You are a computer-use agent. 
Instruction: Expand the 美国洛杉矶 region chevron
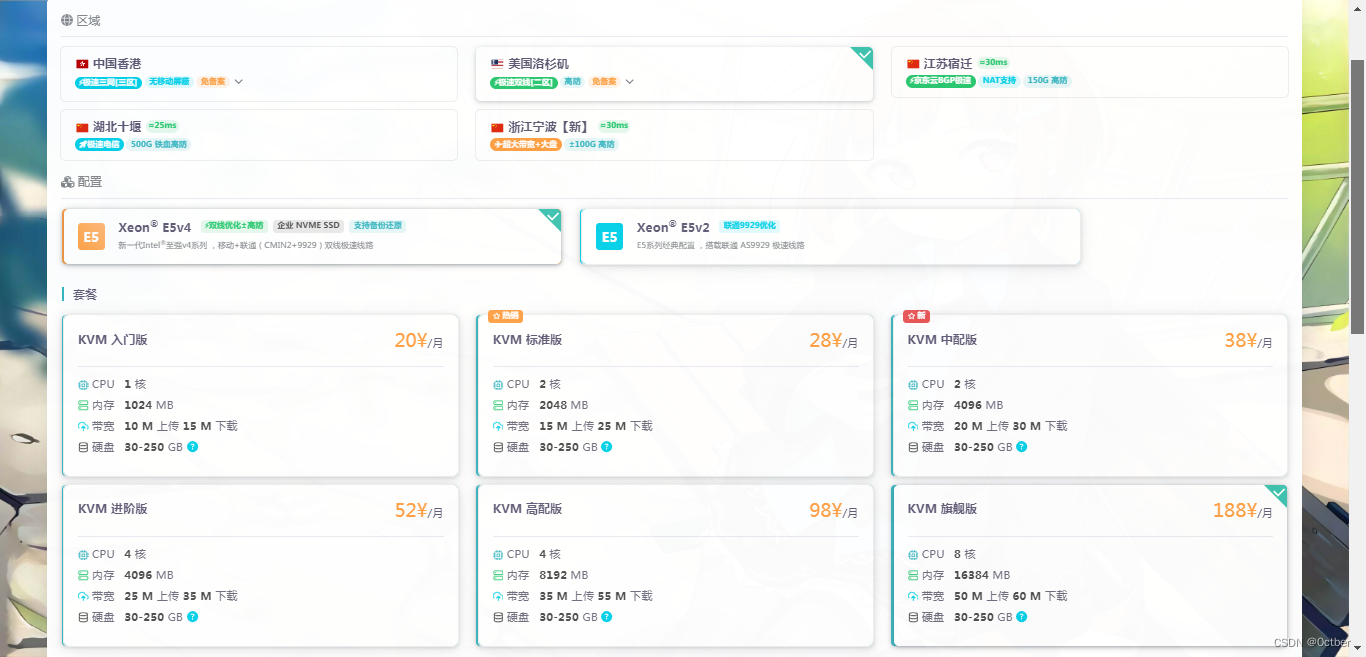[630, 82]
